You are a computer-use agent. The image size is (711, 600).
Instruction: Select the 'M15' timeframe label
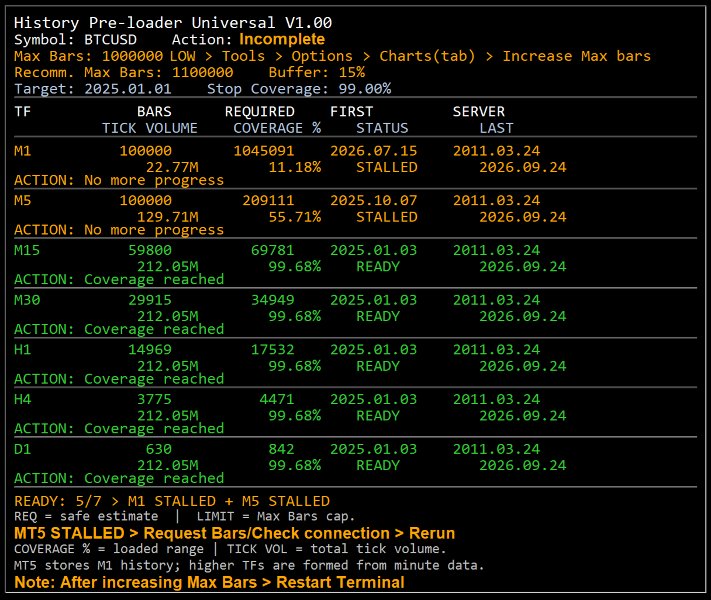[27, 250]
